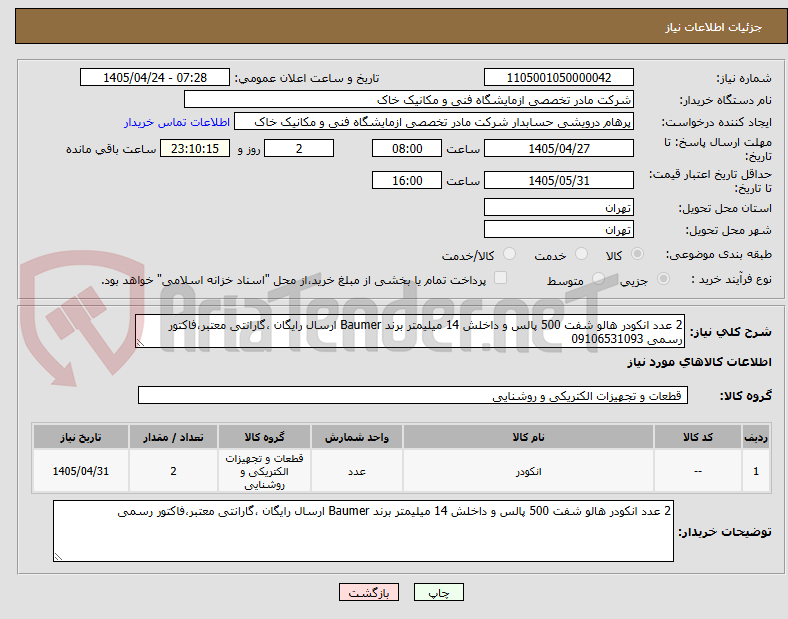Screen dimensions: 788x619
Task: Click the resize handle of description box
Action: [140, 343]
